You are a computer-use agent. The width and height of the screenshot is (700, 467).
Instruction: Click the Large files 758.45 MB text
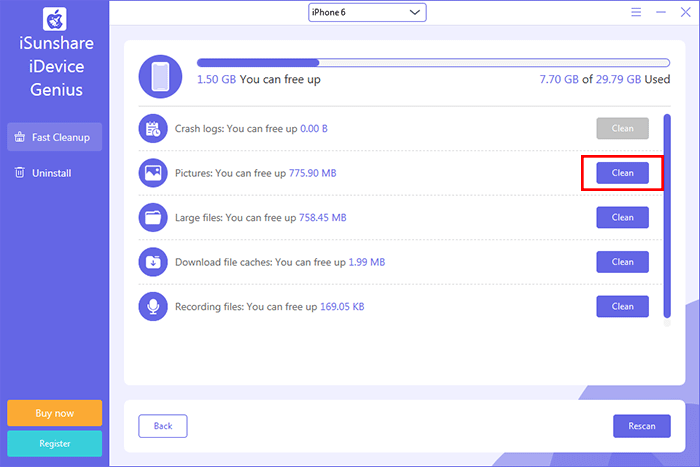click(260, 218)
